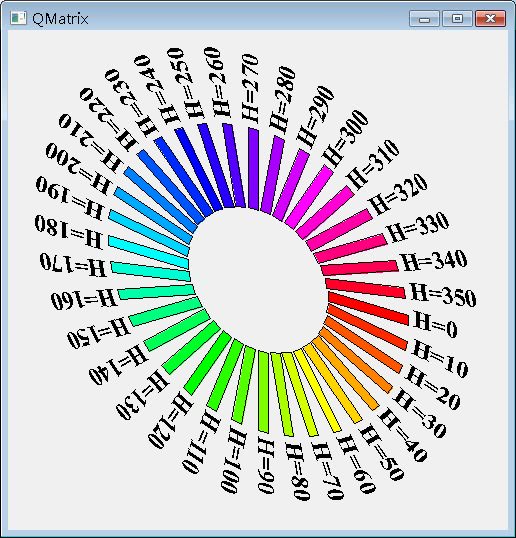Click the red bar labeled H=0
This screenshot has width=516, height=538.
(x=368, y=308)
